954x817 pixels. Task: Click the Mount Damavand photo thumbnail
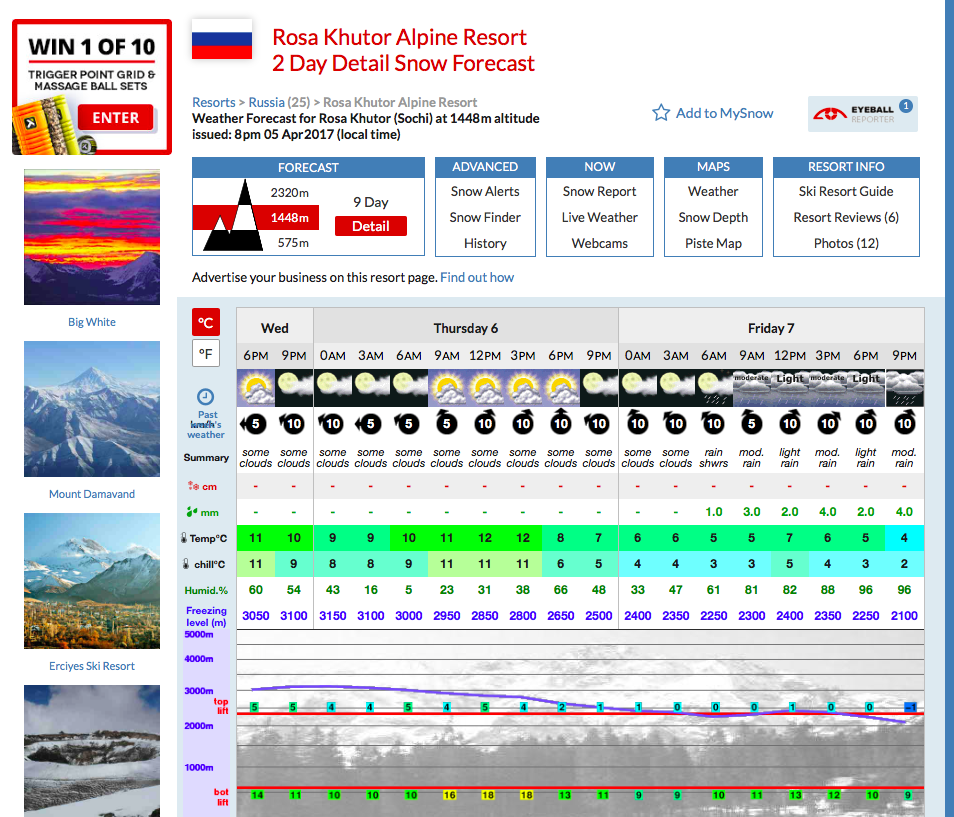click(92, 409)
